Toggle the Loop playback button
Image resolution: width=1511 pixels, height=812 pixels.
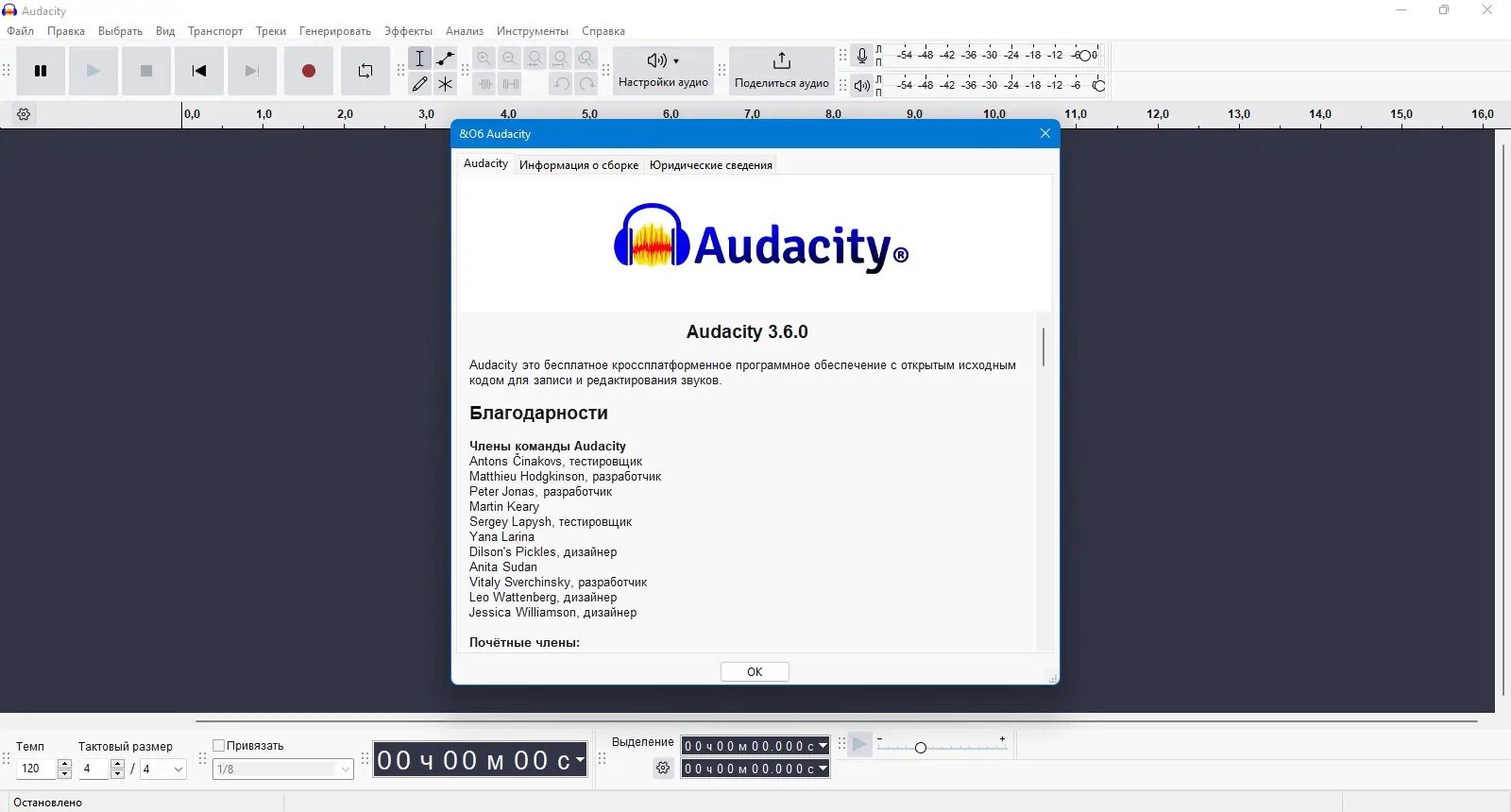click(x=365, y=71)
